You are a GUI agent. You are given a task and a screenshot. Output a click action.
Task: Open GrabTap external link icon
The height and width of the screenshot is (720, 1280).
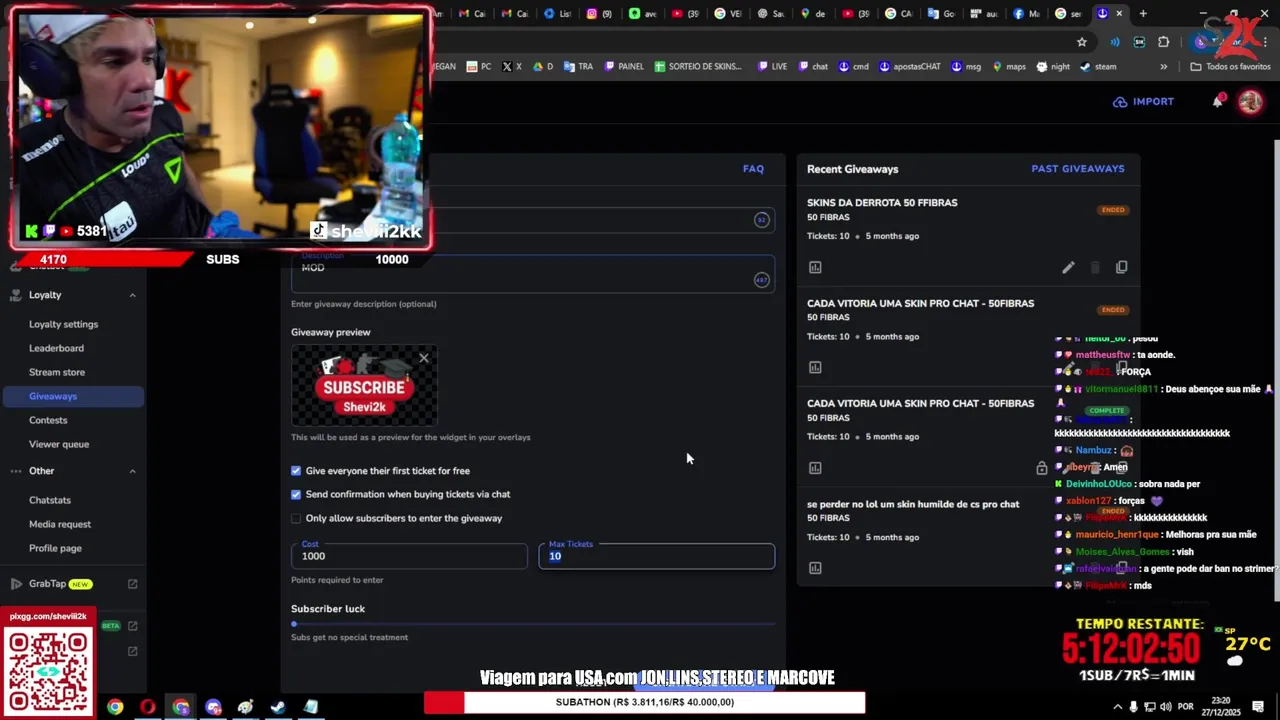pos(132,584)
